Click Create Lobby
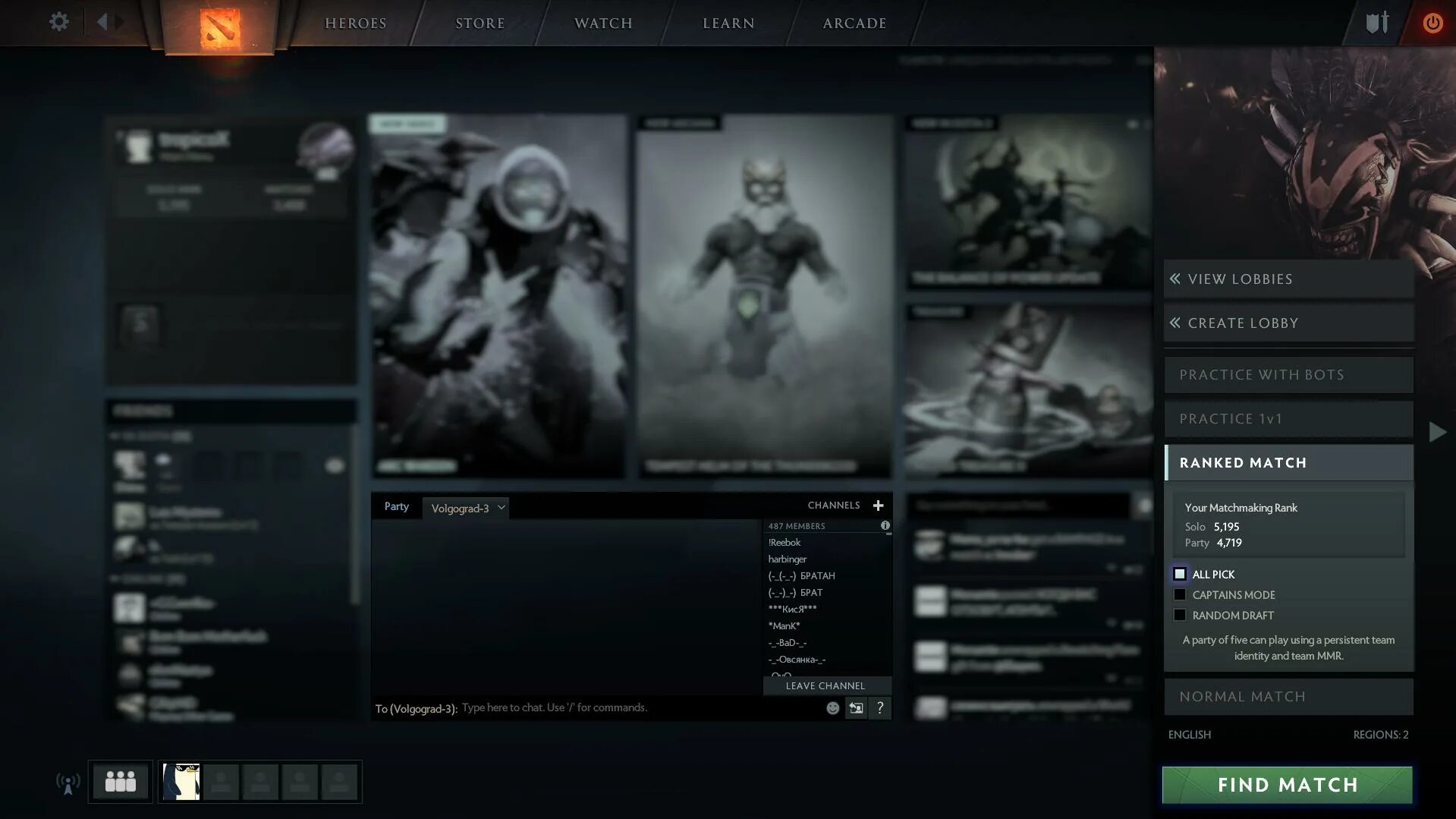This screenshot has height=819, width=1456. 1289,323
